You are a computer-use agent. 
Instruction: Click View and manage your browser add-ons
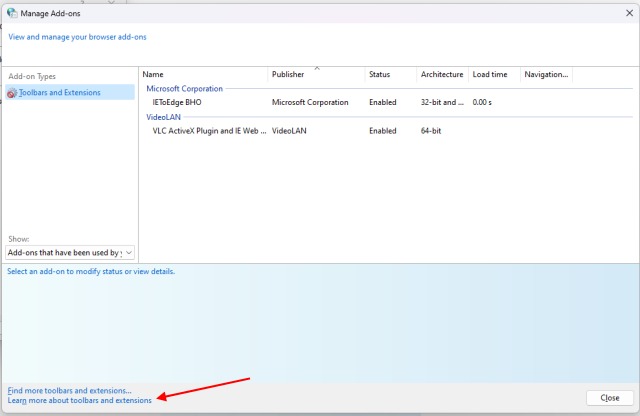click(77, 37)
